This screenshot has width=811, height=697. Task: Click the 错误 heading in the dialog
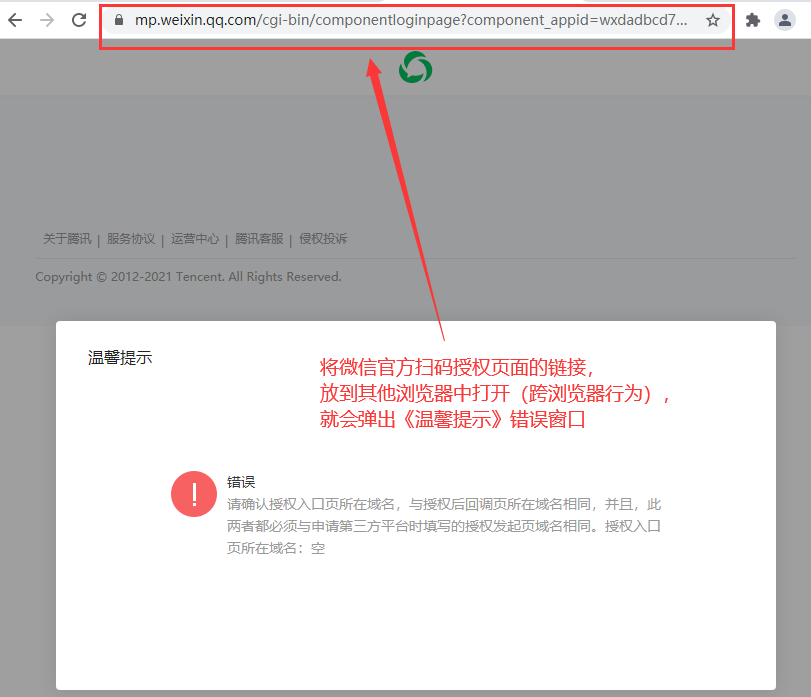click(x=241, y=482)
